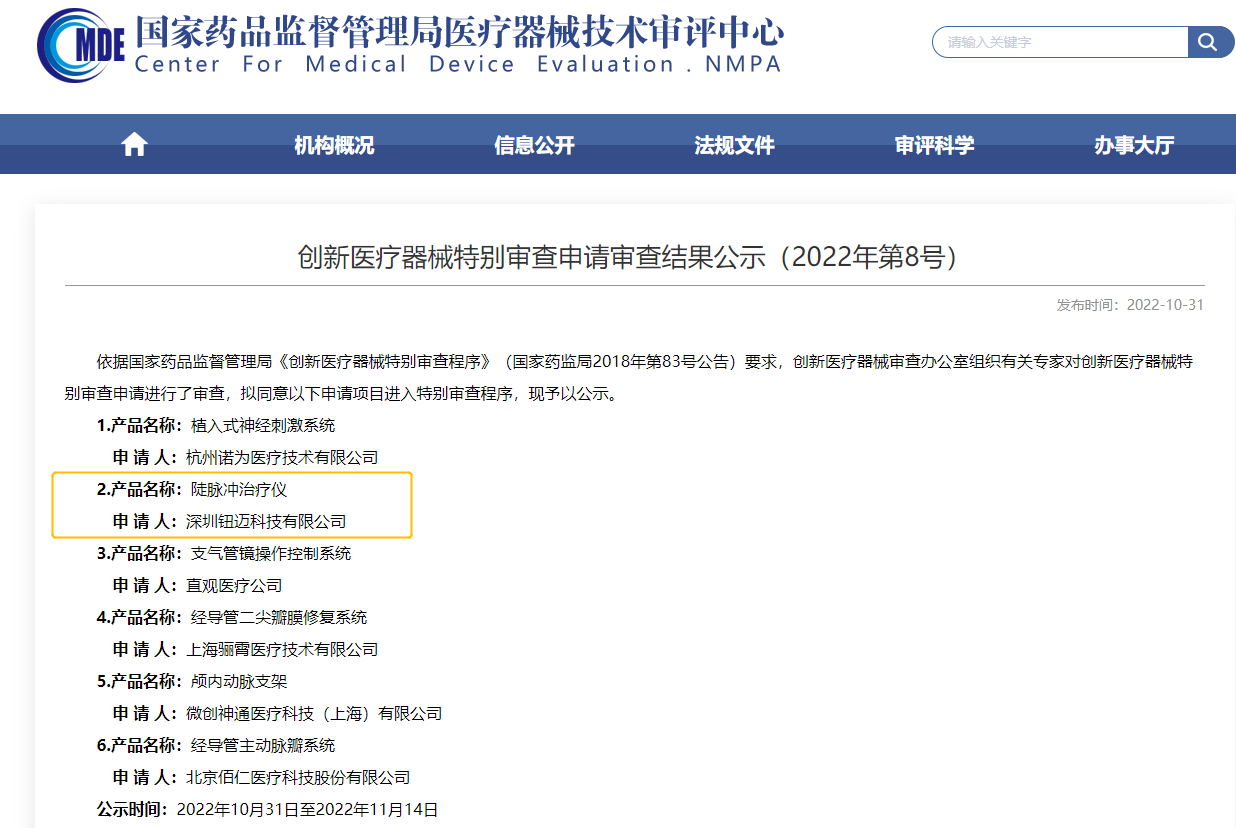This screenshot has height=828, width=1236.
Task: Click product name 经导管二尖瓣膜修复系统
Action: point(279,618)
